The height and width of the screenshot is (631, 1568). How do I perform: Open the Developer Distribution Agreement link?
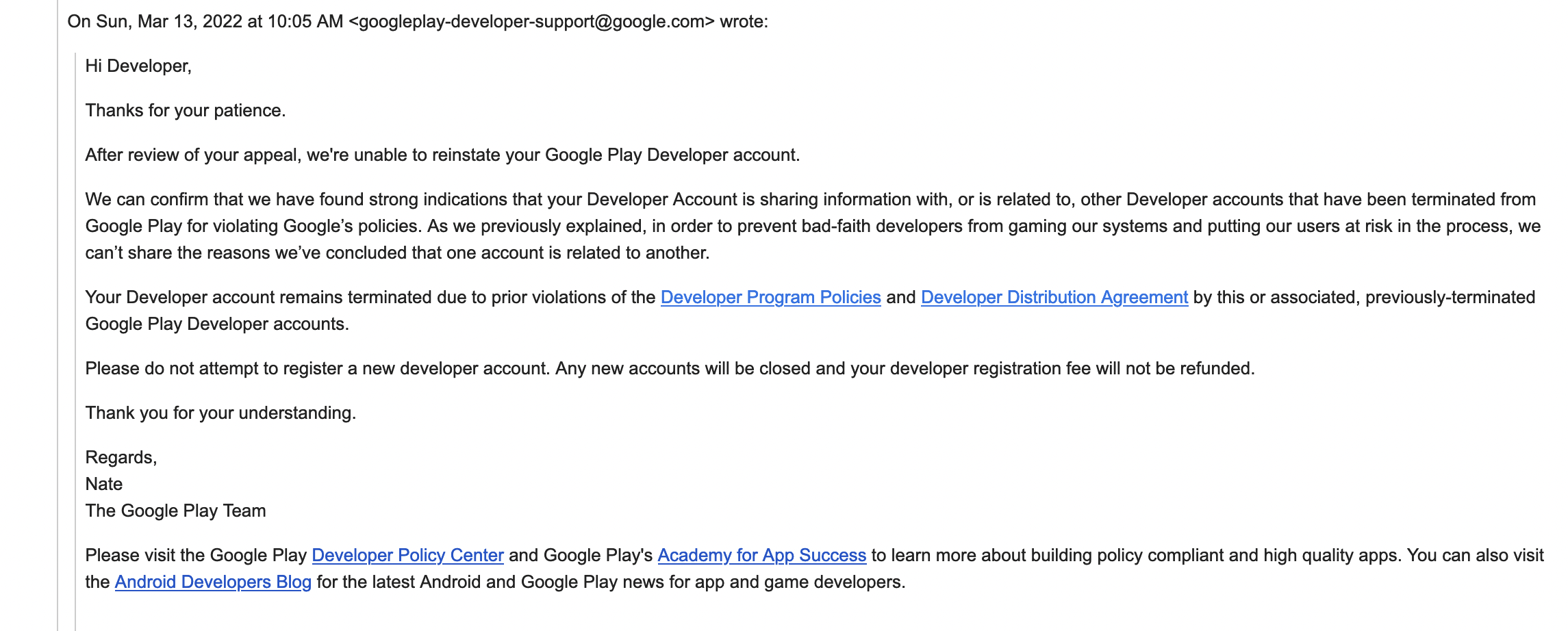[1054, 298]
